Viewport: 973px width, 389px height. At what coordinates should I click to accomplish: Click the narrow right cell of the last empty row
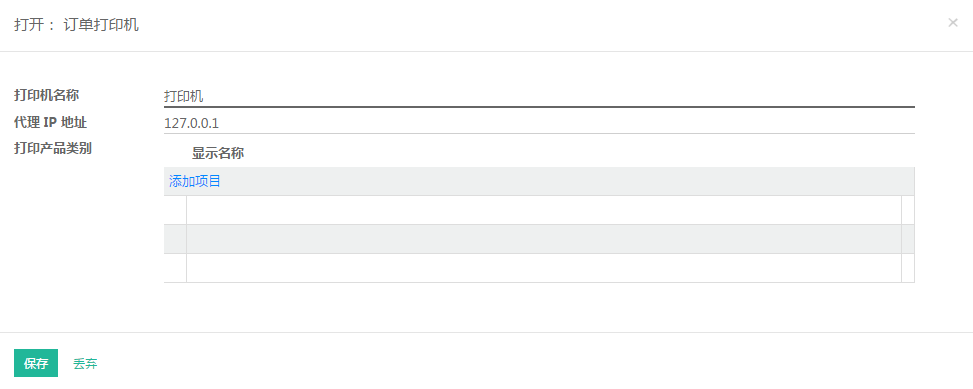pyautogui.click(x=908, y=268)
